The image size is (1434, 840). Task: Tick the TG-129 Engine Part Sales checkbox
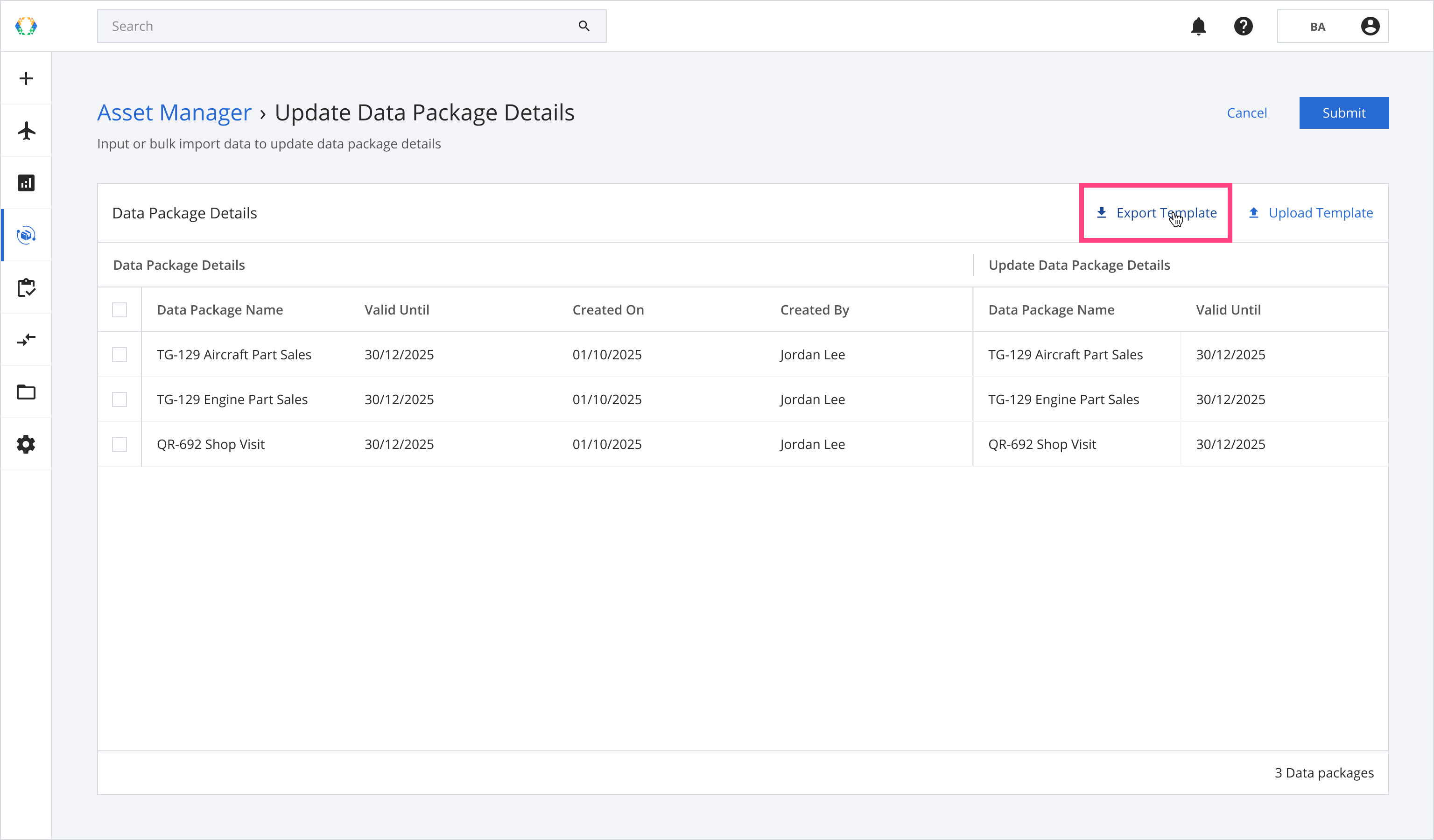coord(119,400)
